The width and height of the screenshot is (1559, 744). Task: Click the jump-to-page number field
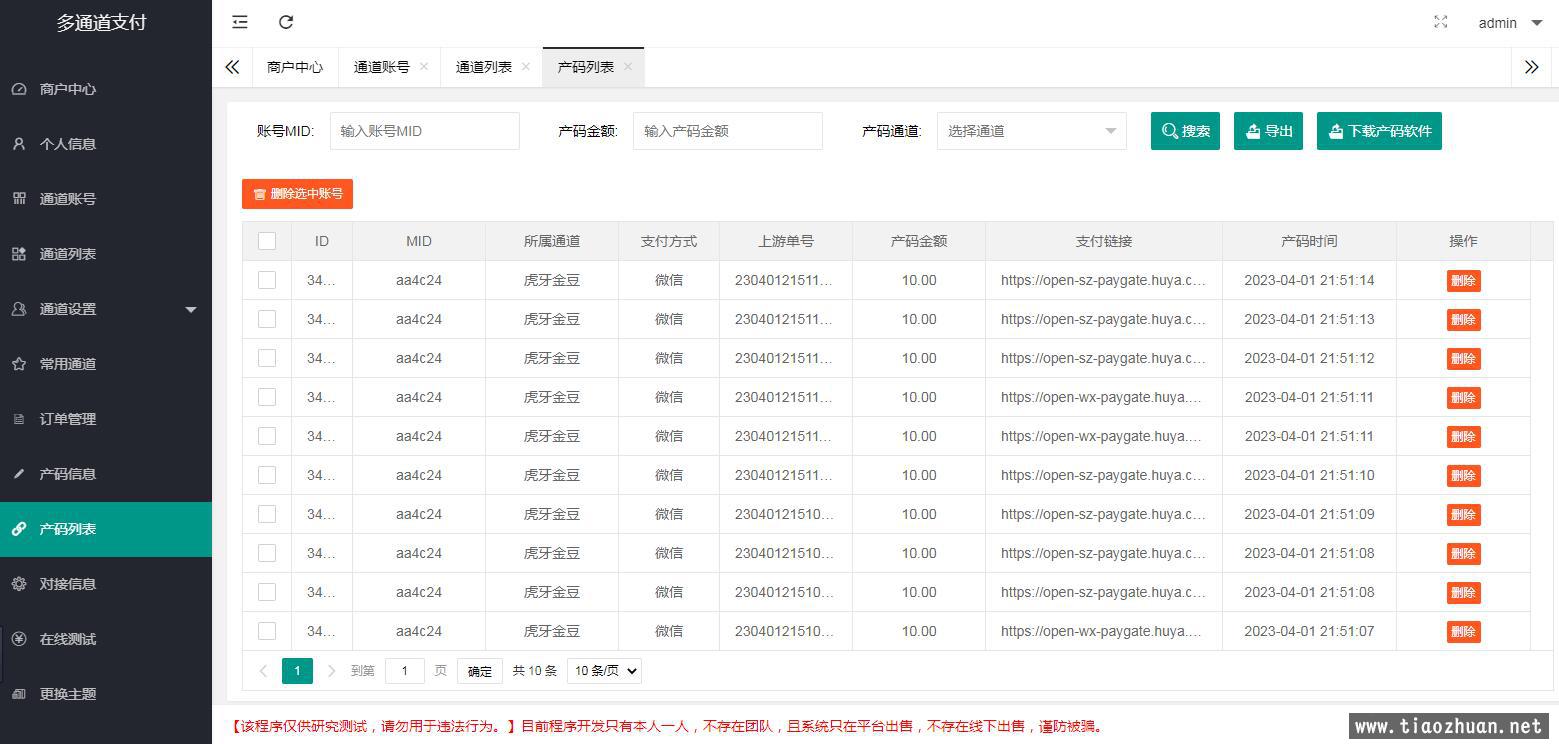[405, 671]
